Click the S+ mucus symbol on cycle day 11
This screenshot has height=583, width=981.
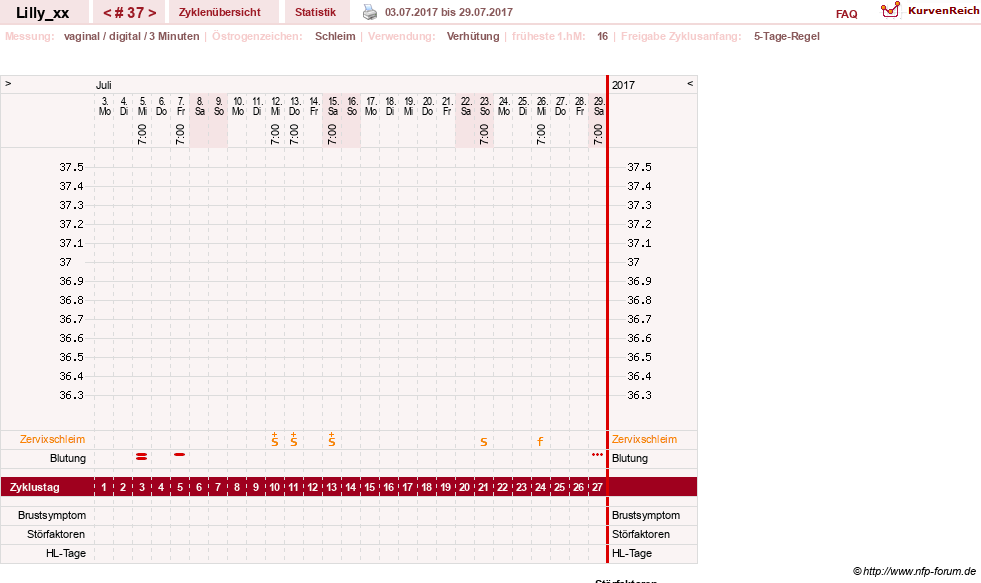293,439
